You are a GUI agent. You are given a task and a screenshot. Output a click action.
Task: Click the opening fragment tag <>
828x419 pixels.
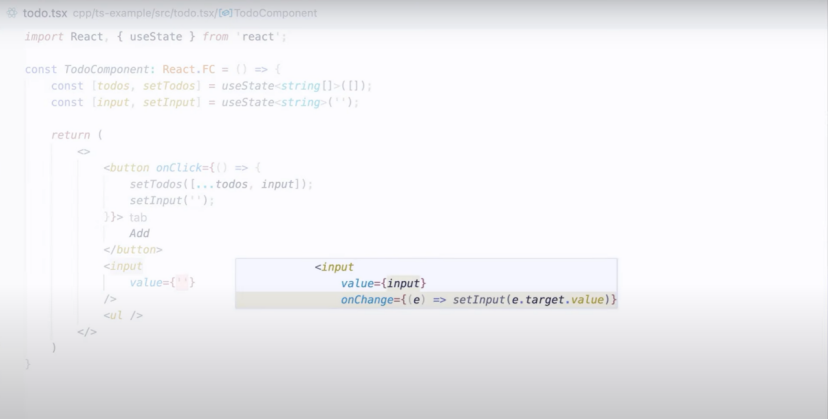tap(83, 152)
